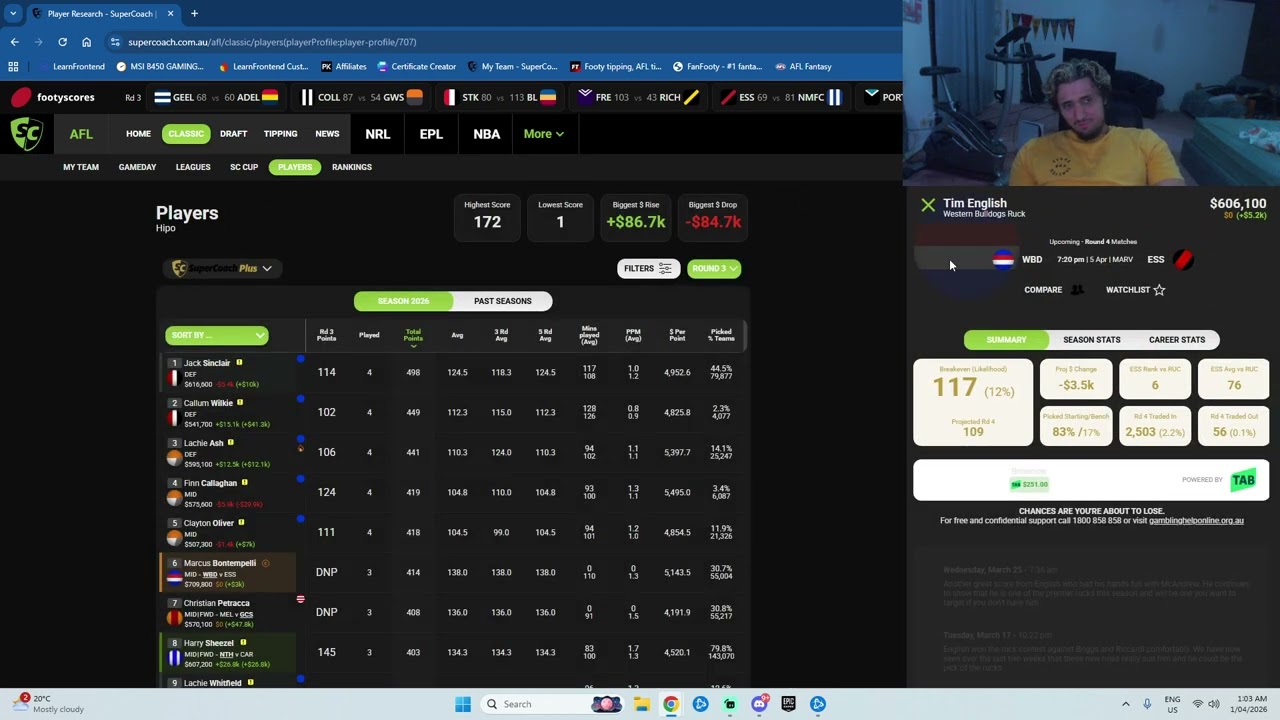Switch to the NRL section
Screen dimensions: 1280x720
377,134
